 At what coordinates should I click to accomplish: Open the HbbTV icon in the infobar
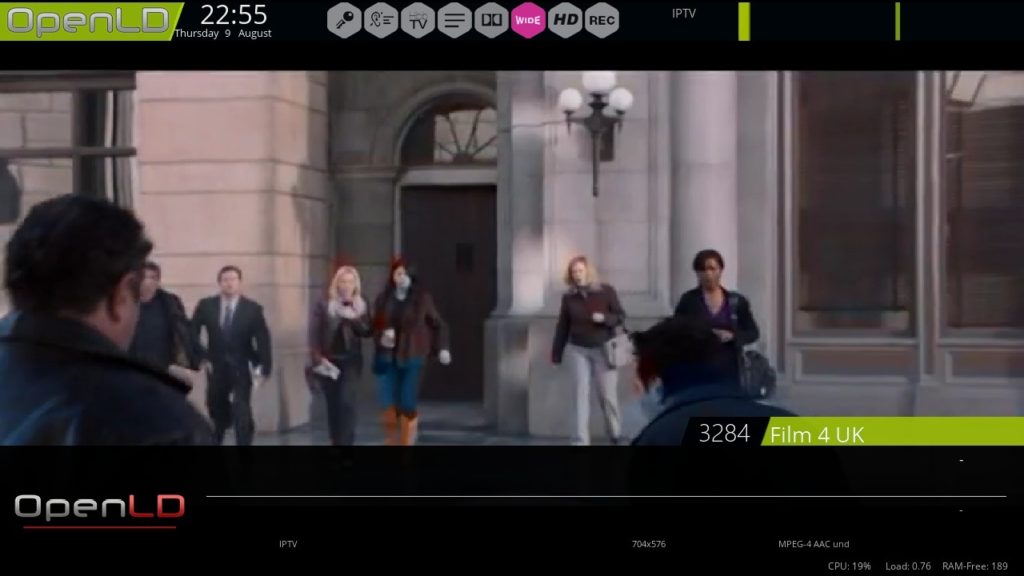click(x=417, y=20)
